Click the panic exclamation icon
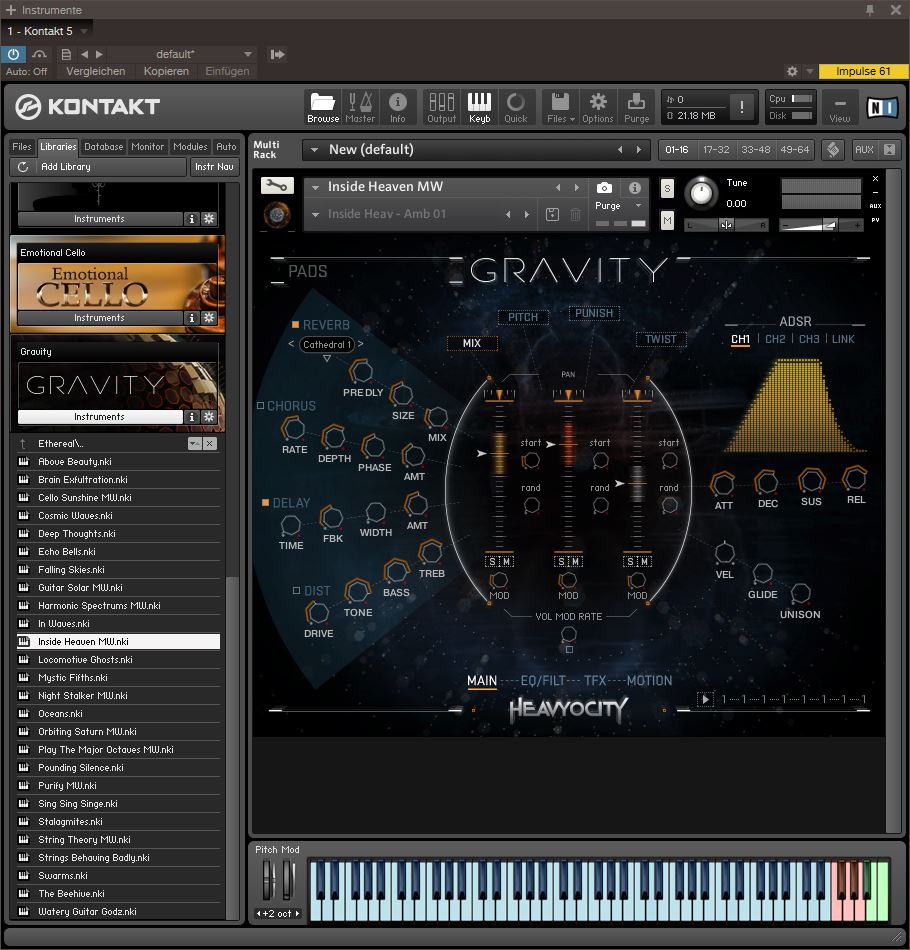Image resolution: width=910 pixels, height=950 pixels. (x=742, y=107)
